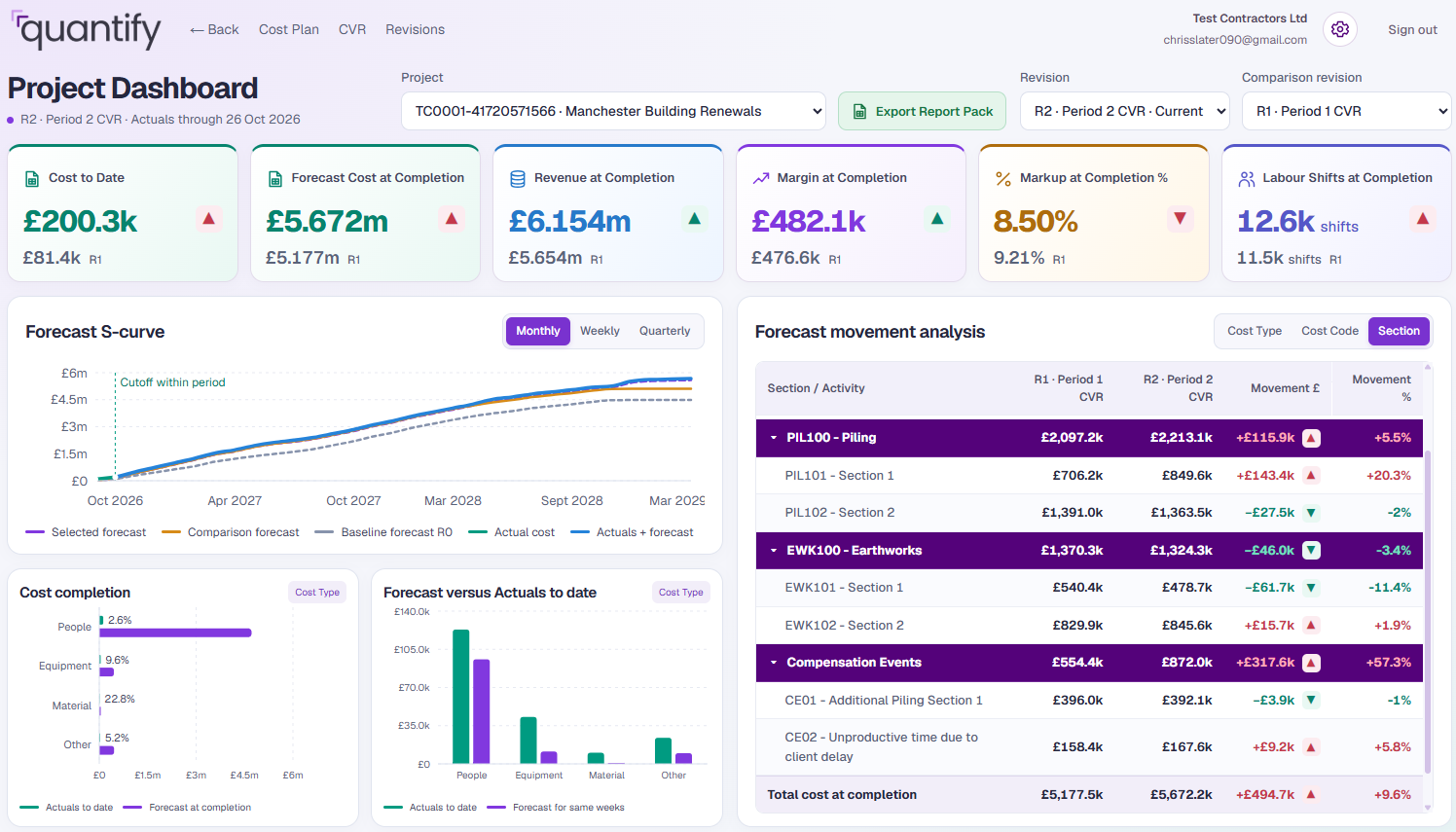
Task: Click the down arrow in PIL102 Section 2 row
Action: tap(1311, 513)
